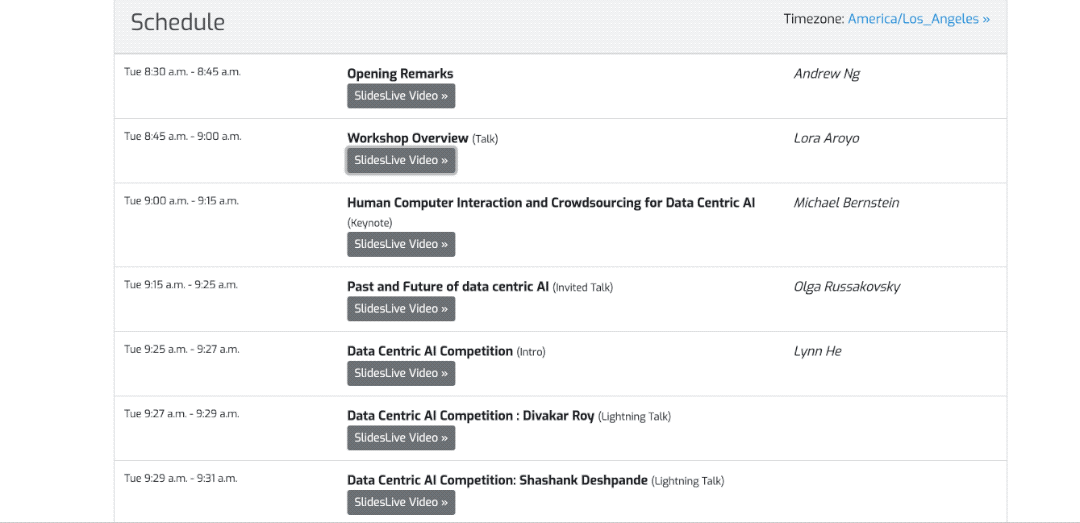Click speaker name Michael Bernstein
The width and height of the screenshot is (1080, 523).
tap(846, 203)
